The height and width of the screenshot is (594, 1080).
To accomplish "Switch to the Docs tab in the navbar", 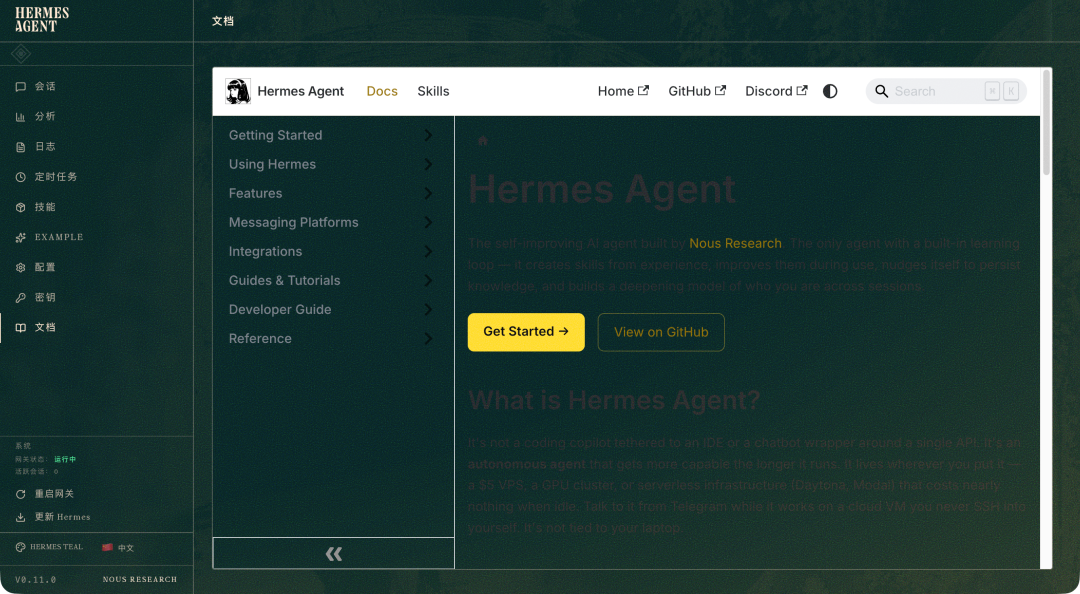I will [x=382, y=91].
